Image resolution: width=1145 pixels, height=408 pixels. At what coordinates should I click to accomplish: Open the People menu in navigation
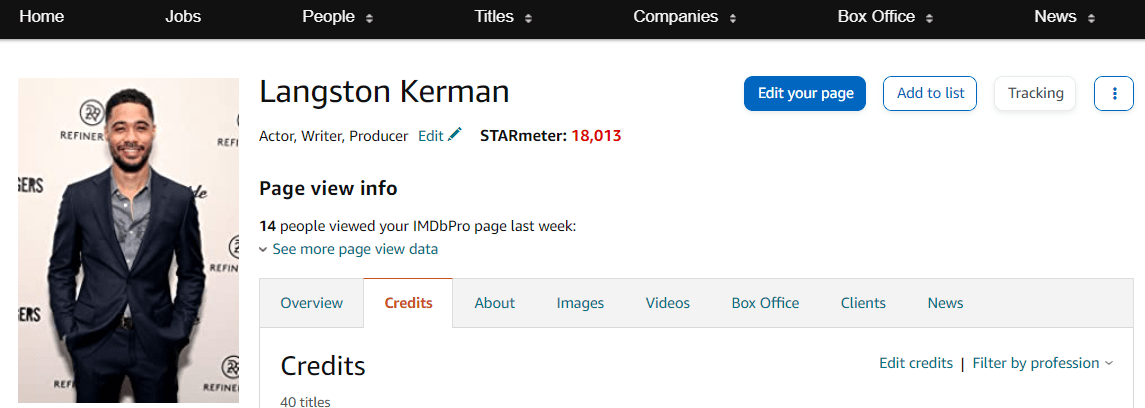coord(337,17)
